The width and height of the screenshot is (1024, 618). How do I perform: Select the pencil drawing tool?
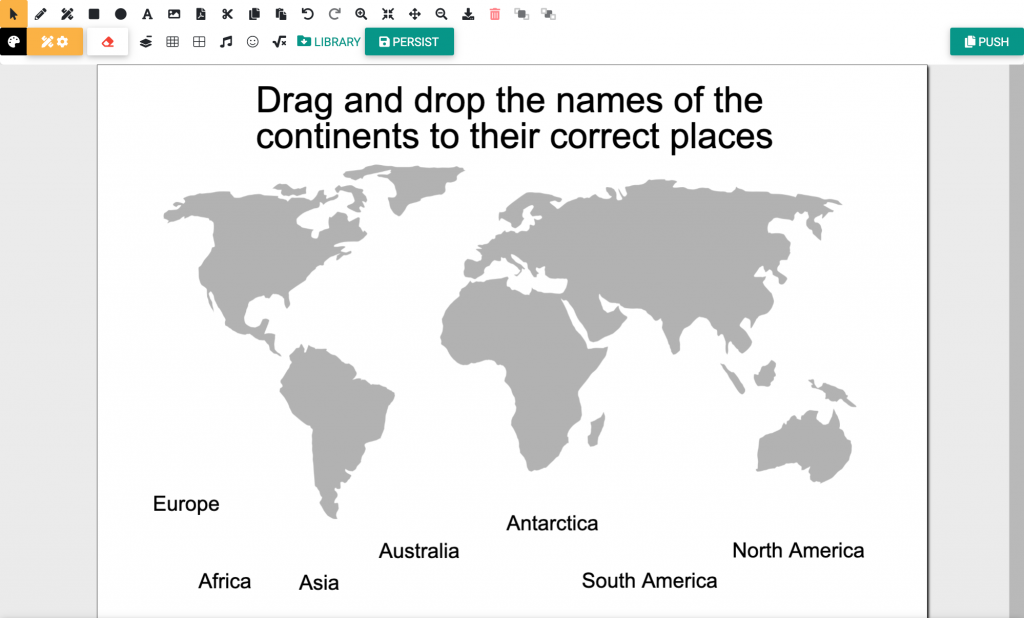(40, 14)
